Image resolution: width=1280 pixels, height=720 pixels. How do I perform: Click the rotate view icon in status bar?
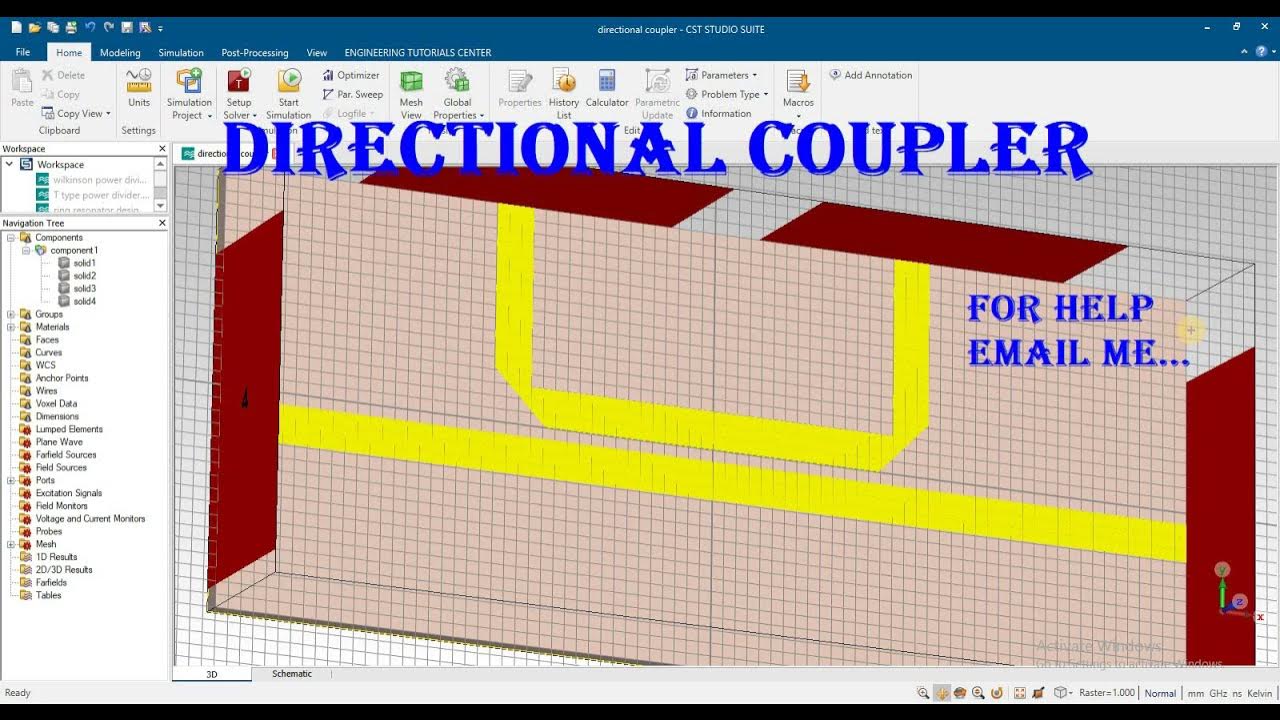pyautogui.click(x=960, y=693)
